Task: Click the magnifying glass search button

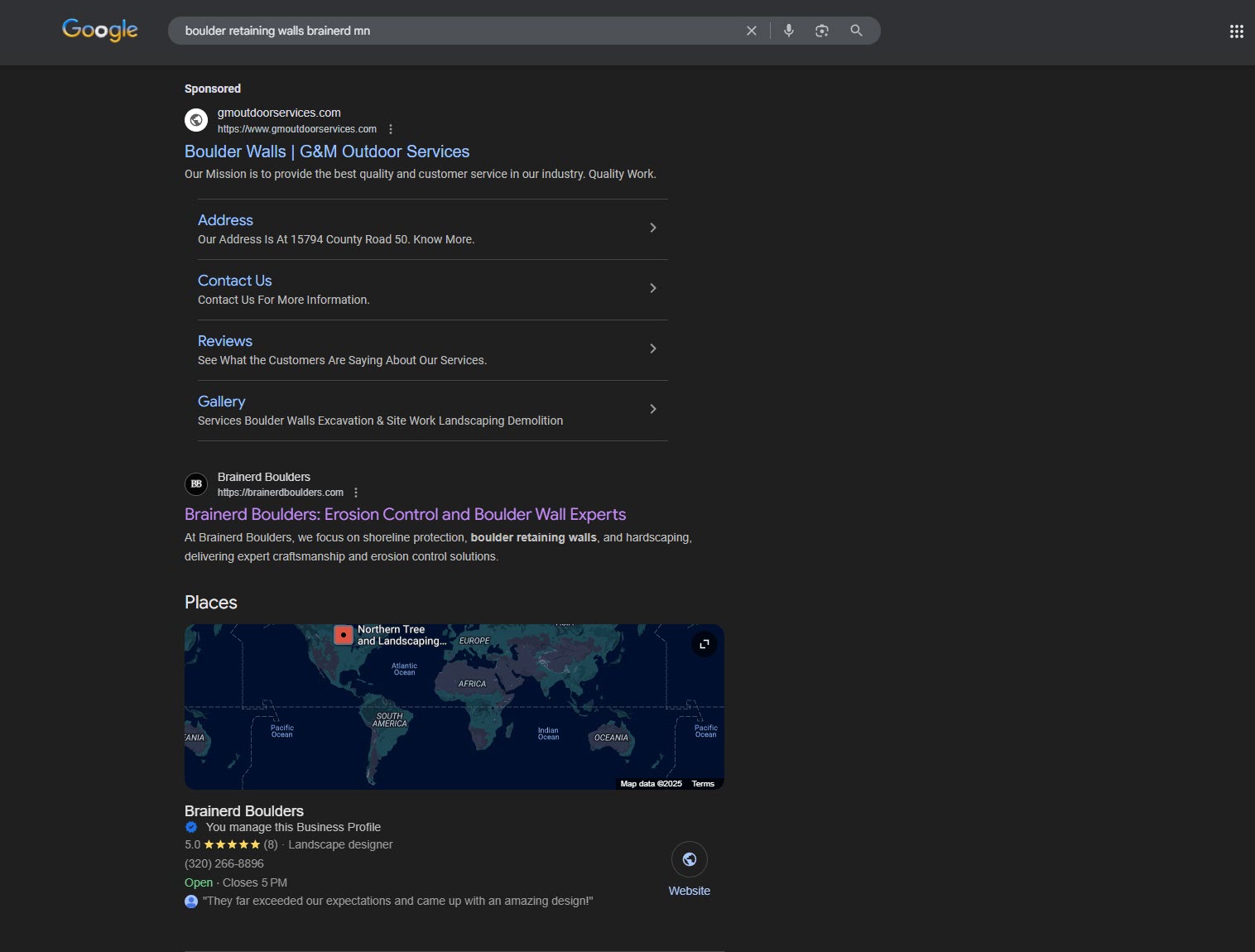Action: coord(857,31)
